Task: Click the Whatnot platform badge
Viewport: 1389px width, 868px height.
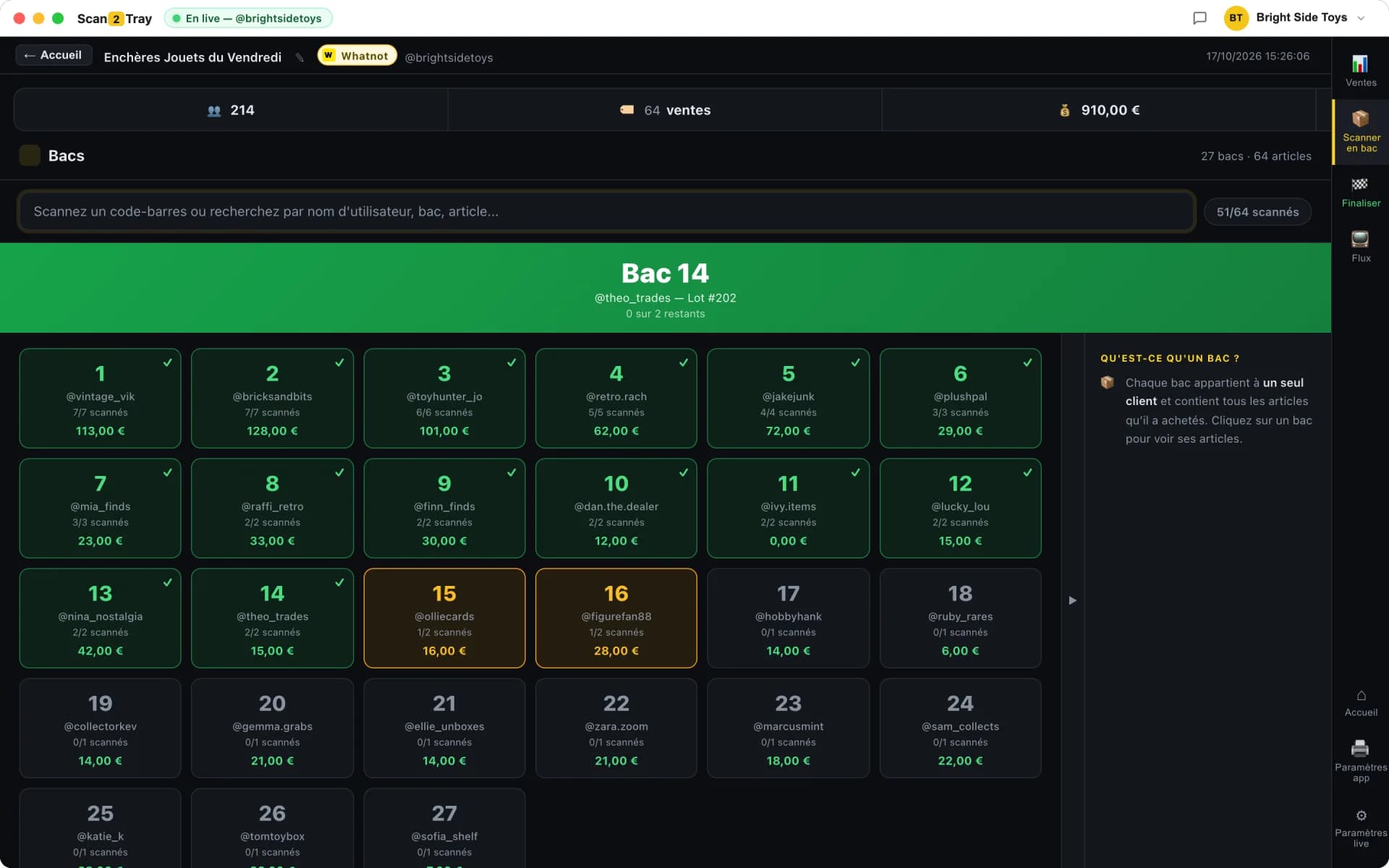Action: coord(357,56)
